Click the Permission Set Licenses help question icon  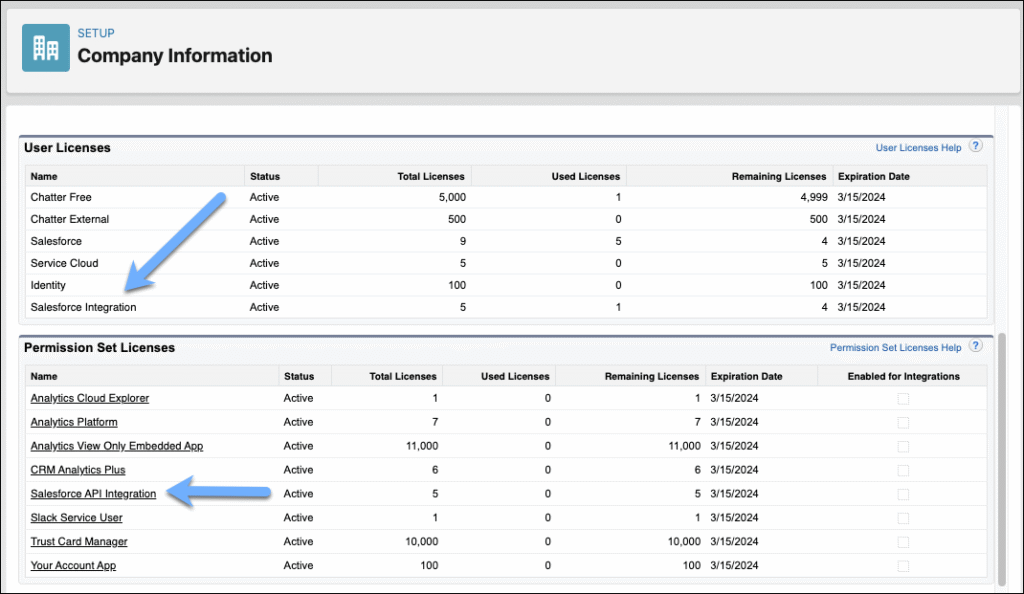click(x=976, y=347)
